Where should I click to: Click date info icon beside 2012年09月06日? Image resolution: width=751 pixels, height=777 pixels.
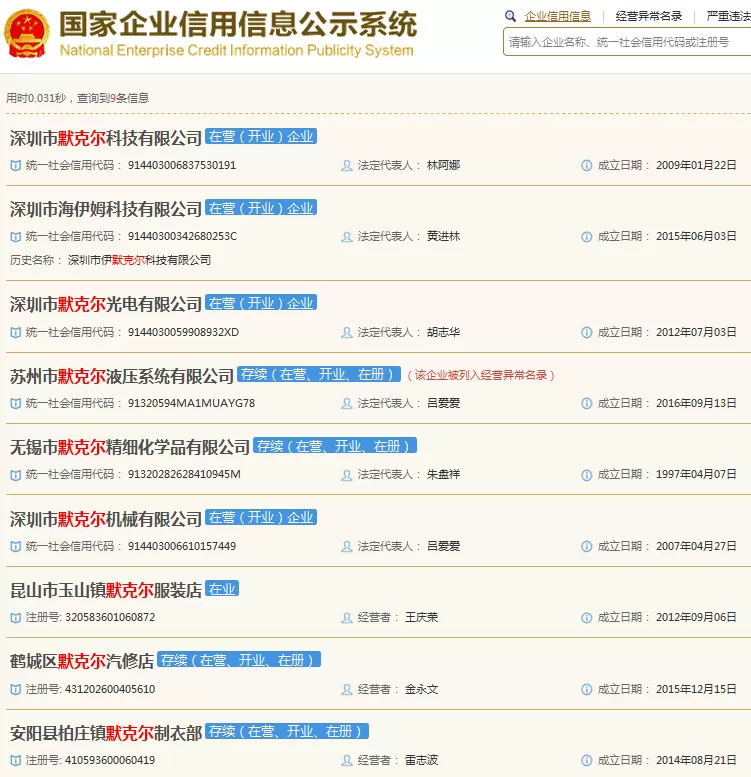pos(587,617)
